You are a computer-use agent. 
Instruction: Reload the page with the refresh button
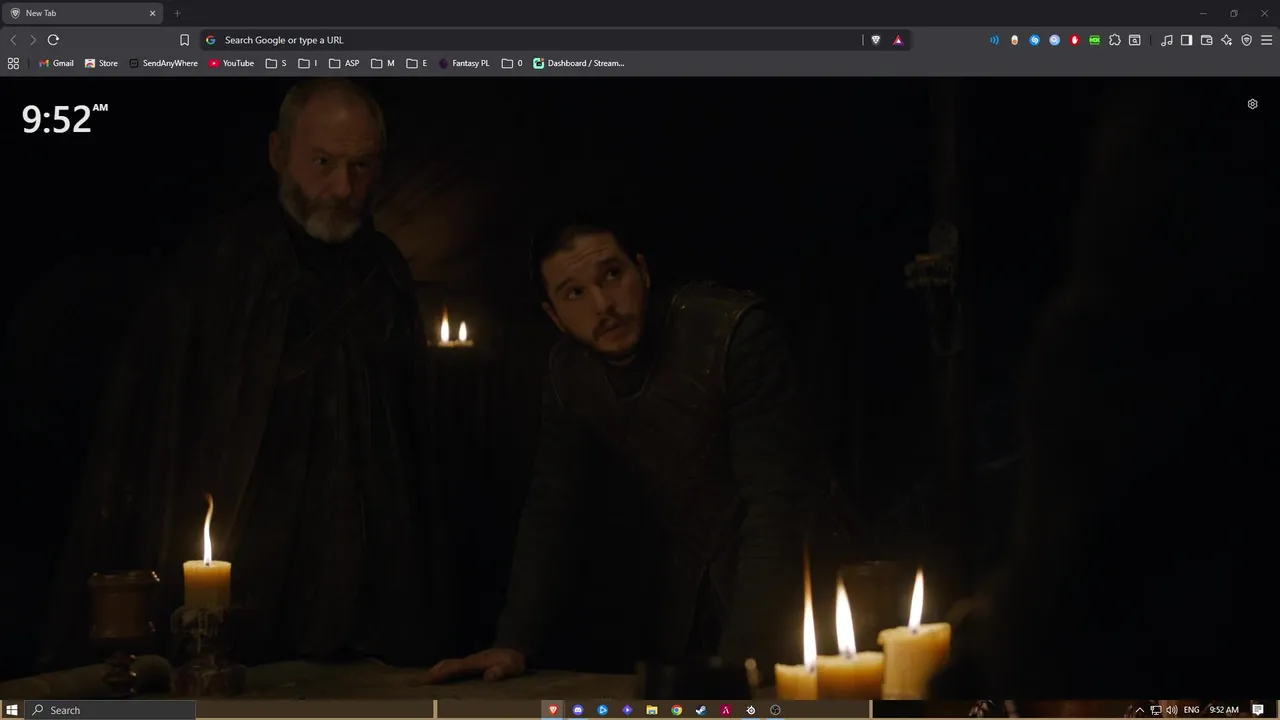tap(53, 40)
